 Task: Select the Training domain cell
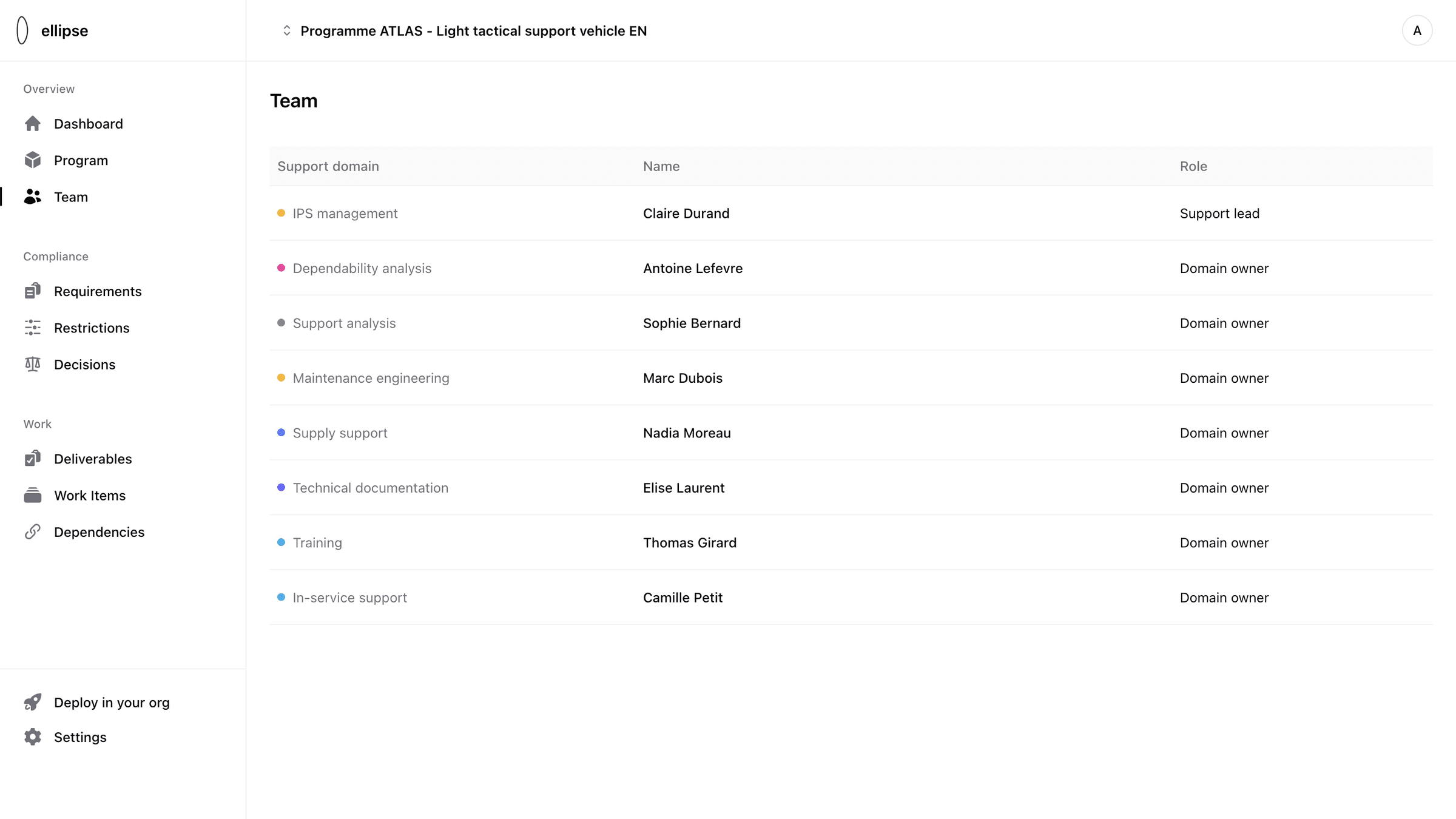pyautogui.click(x=317, y=542)
